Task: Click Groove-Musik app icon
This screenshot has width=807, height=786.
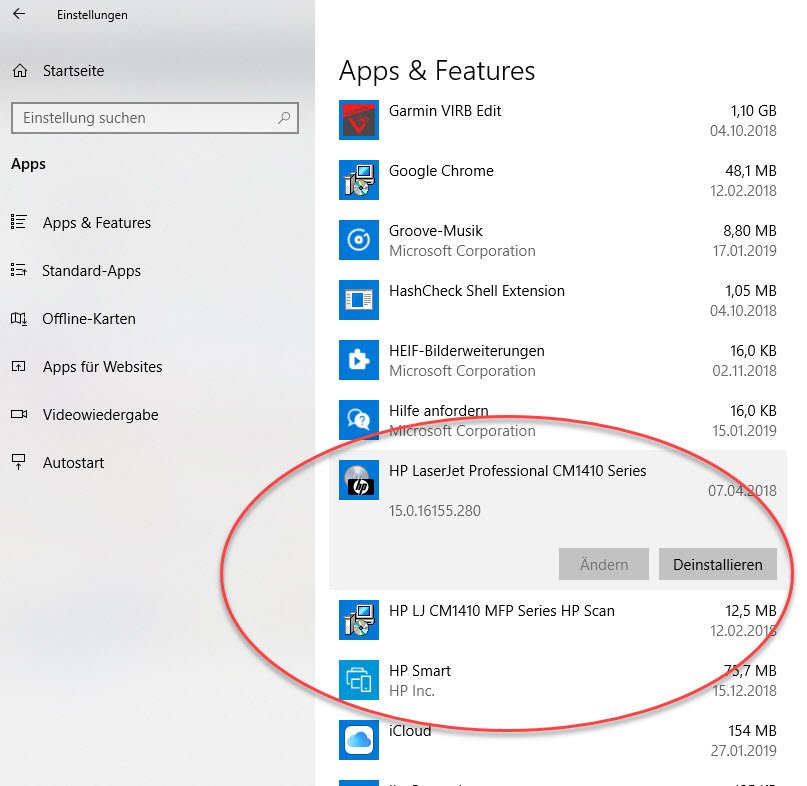Action: point(359,240)
